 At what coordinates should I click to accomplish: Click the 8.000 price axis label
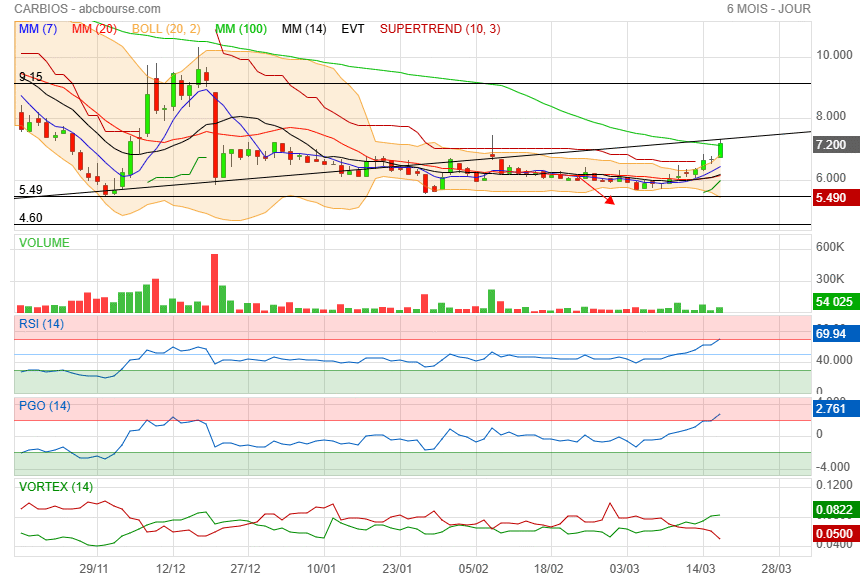[x=831, y=116]
